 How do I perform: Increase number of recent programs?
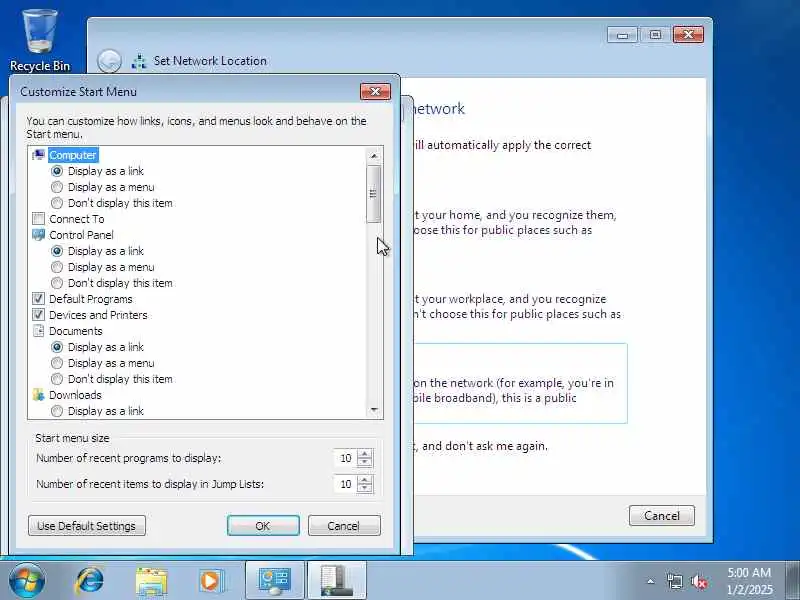click(x=365, y=453)
